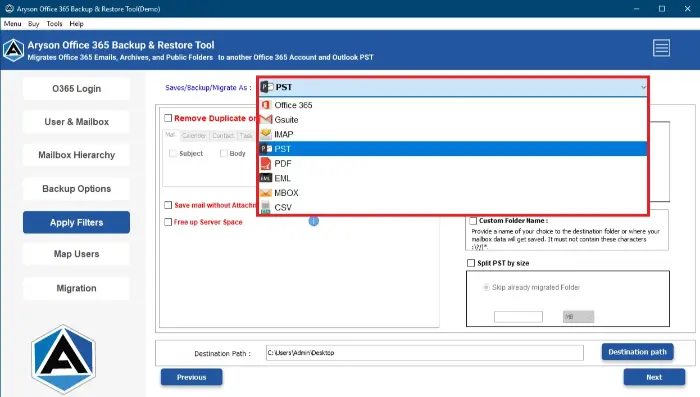Maximize the Aryson window
700x397 pixels.
click(662, 8)
